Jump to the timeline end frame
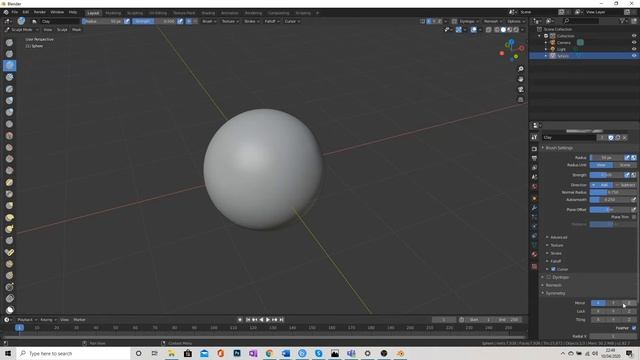 pyautogui.click(x=282, y=320)
